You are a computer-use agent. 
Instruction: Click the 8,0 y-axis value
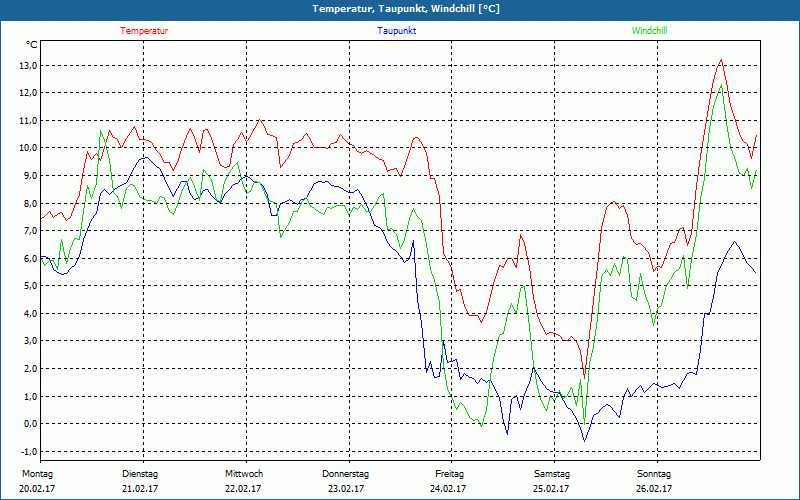tap(29, 203)
